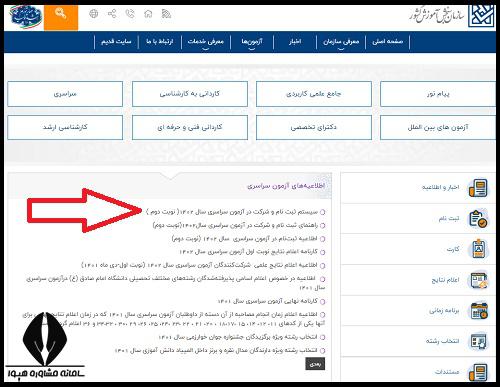Click اعلام نتایج sidebar label
The image size is (500, 387).
click(445, 280)
